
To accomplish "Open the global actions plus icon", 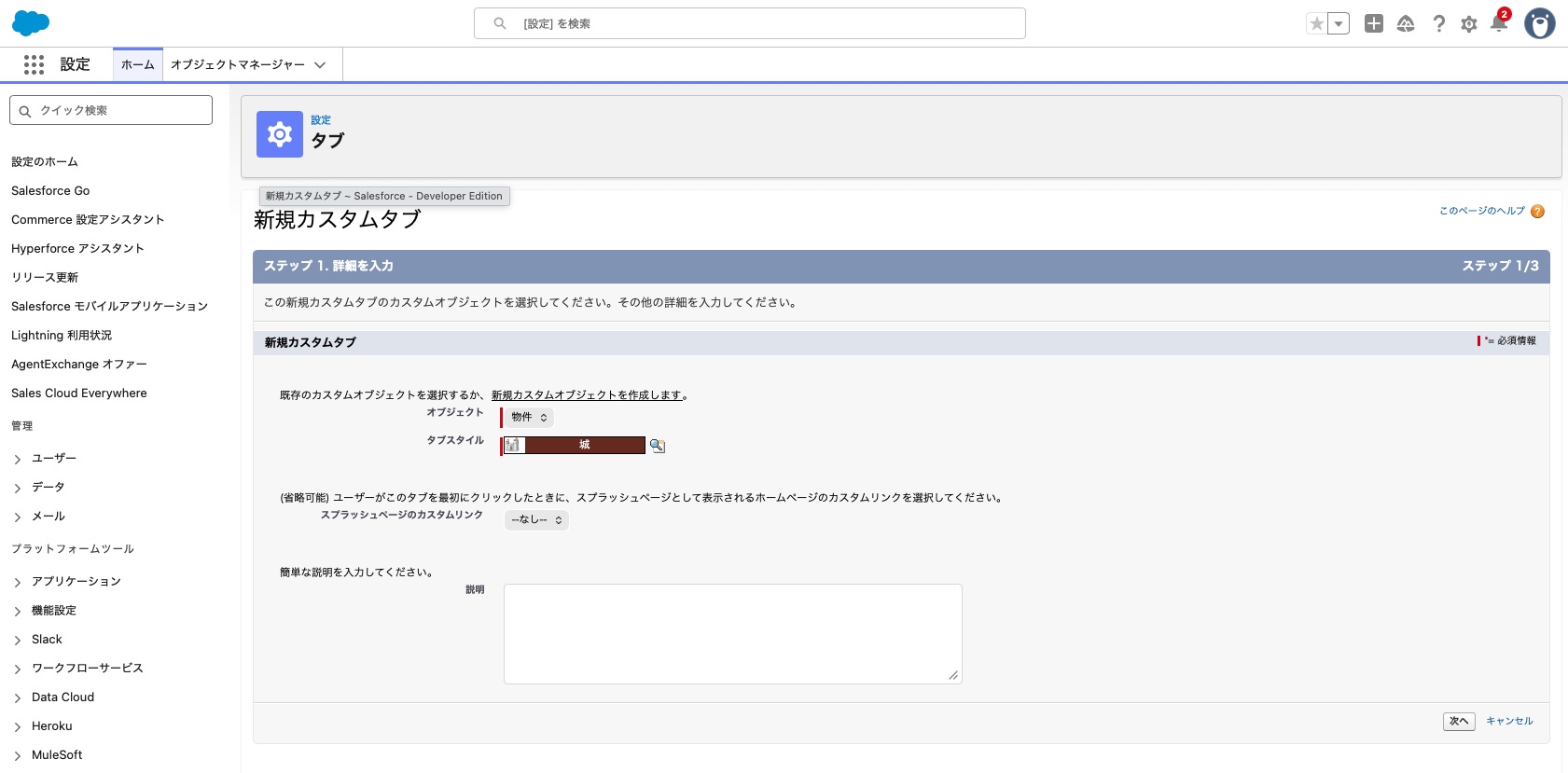I will pos(1374,23).
